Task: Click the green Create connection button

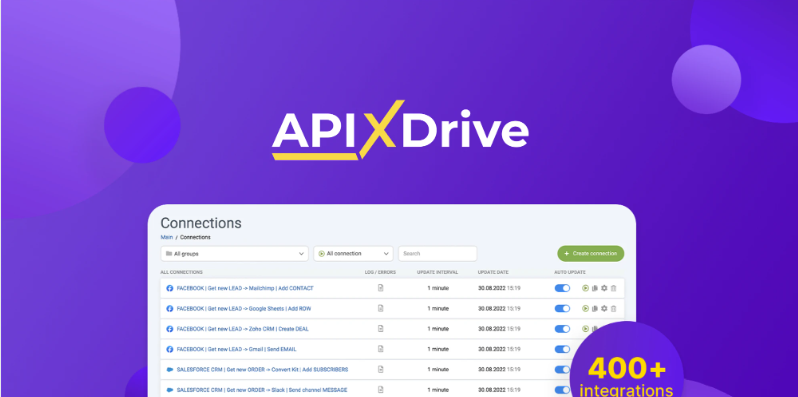Action: click(x=590, y=253)
